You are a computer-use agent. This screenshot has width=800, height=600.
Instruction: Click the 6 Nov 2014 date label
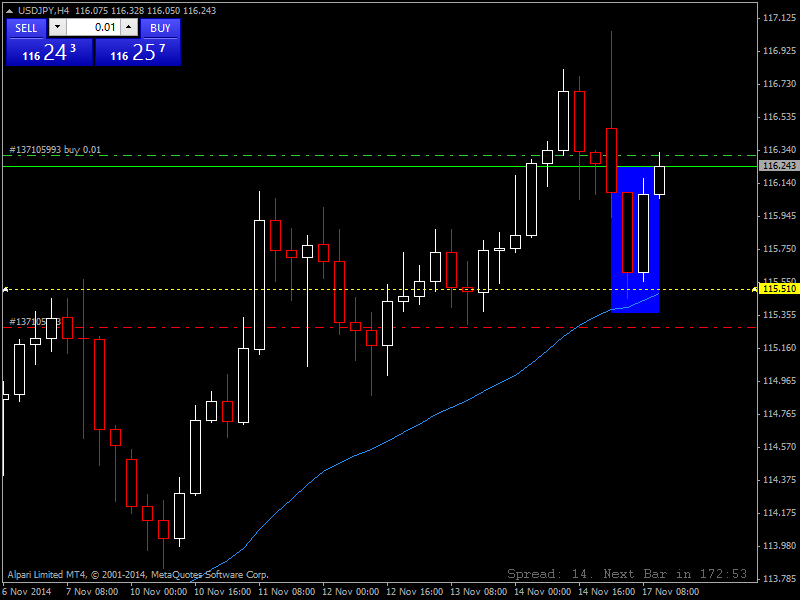(x=27, y=591)
